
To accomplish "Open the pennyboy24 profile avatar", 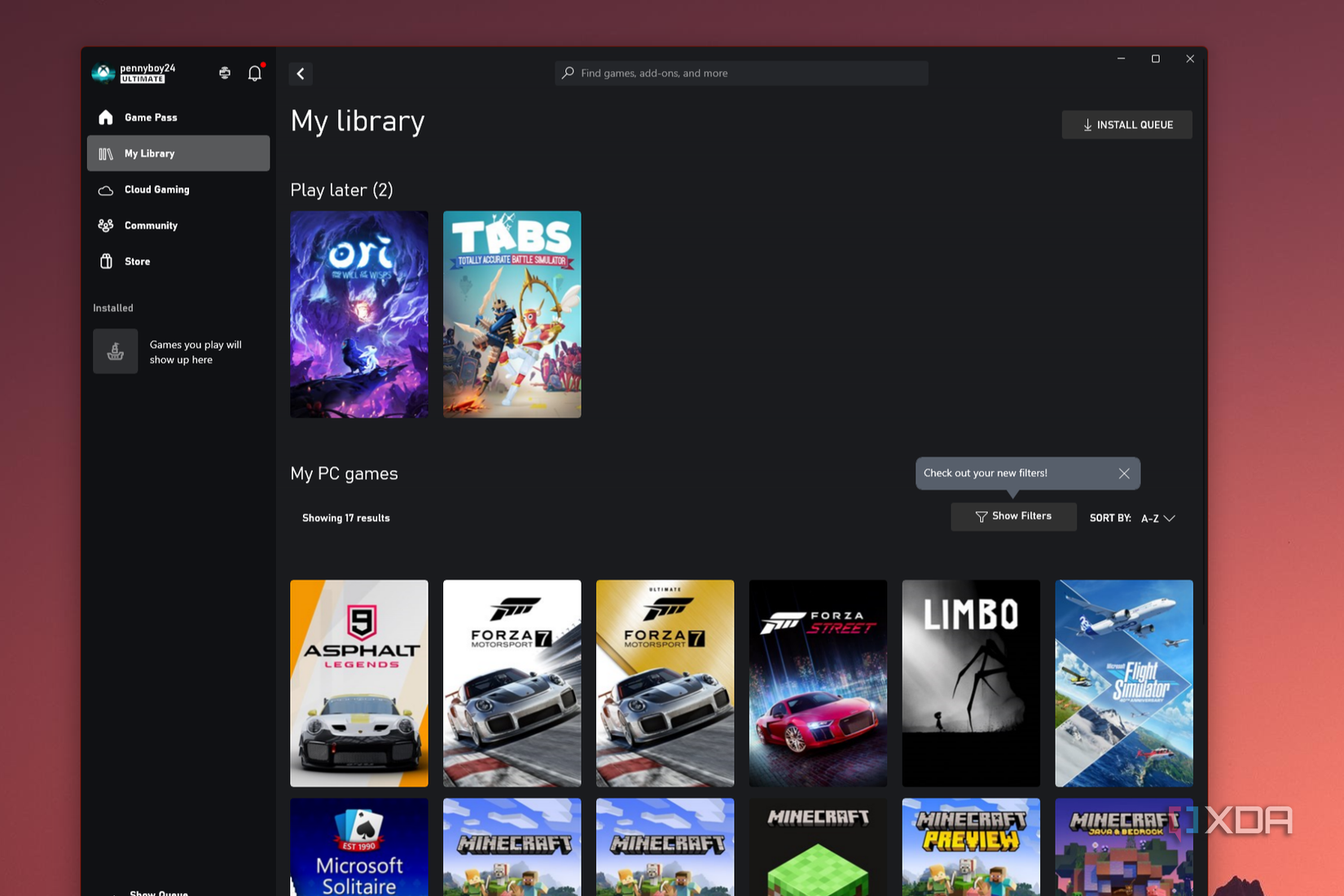I will (x=103, y=73).
